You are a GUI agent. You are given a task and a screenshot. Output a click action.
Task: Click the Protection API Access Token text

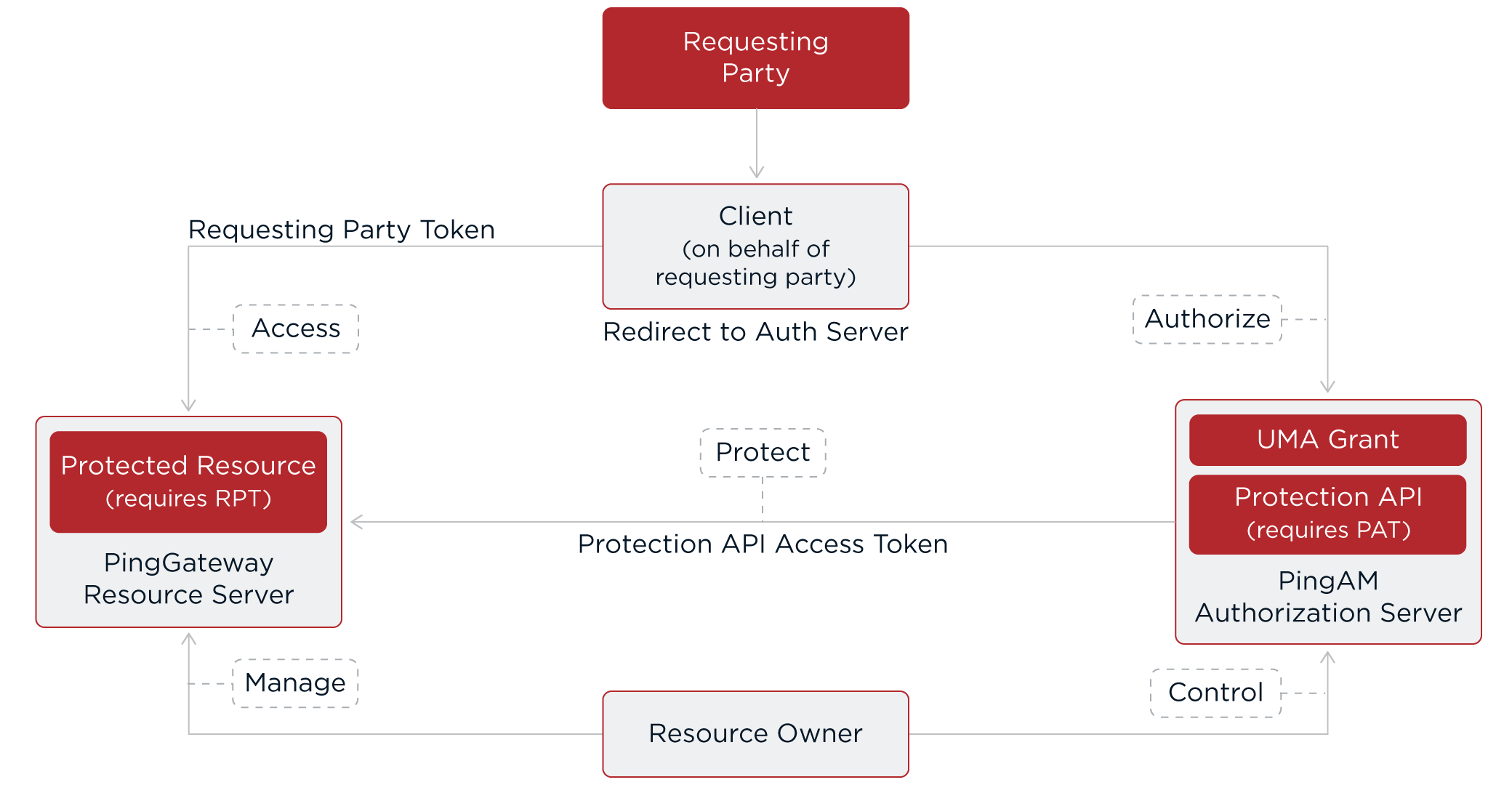click(763, 544)
